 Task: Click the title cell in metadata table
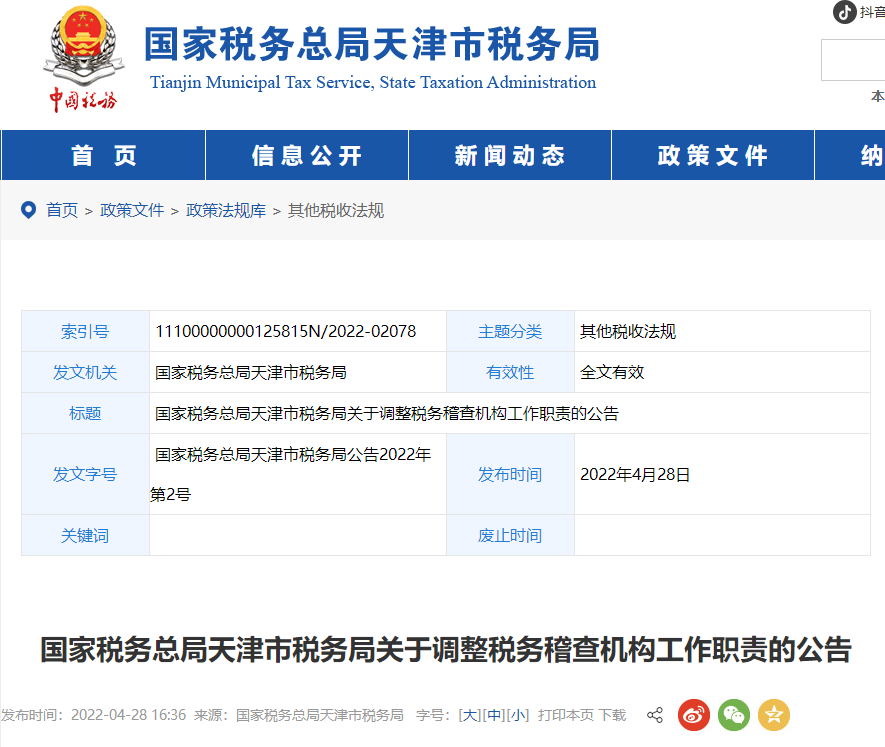(510, 413)
